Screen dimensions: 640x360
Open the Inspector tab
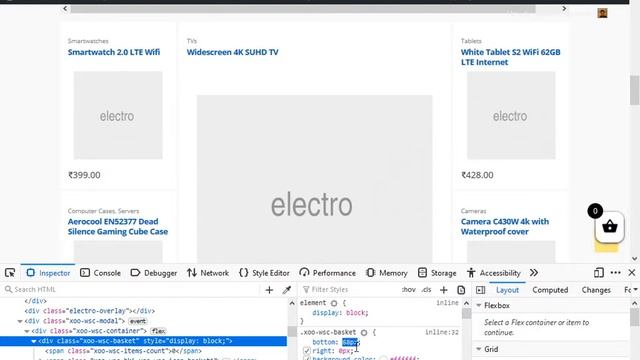(49, 273)
